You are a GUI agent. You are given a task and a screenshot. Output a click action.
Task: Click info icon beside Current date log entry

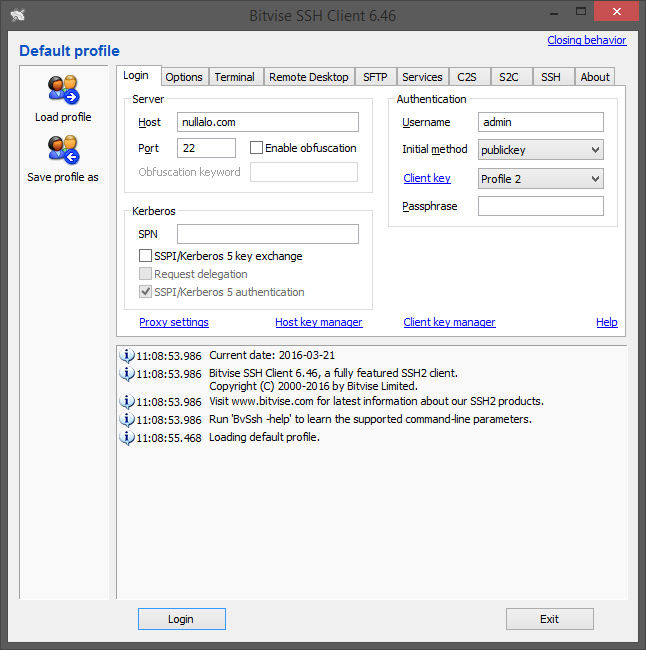[127, 355]
